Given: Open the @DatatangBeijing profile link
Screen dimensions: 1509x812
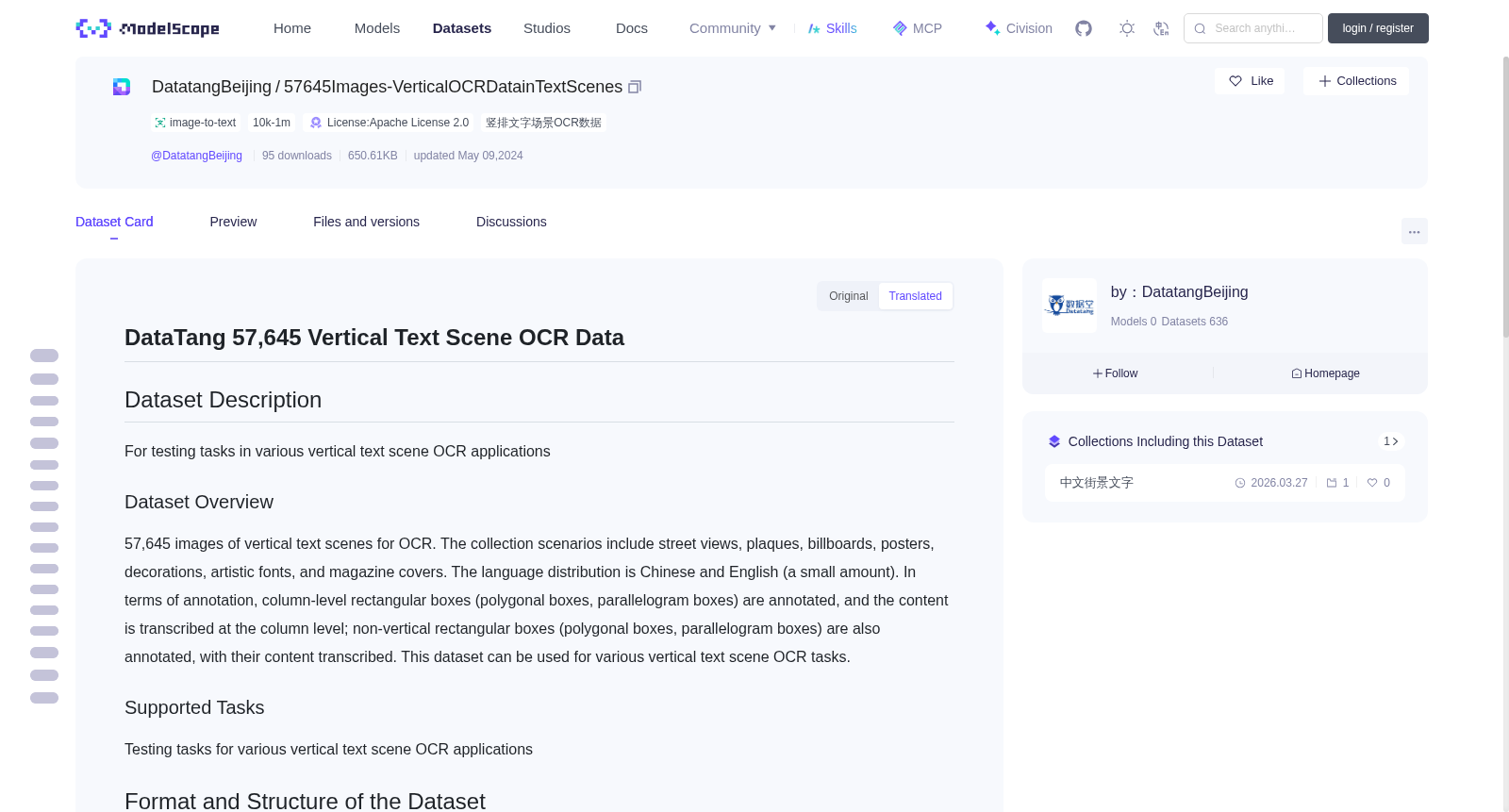Looking at the screenshot, I should pyautogui.click(x=196, y=156).
